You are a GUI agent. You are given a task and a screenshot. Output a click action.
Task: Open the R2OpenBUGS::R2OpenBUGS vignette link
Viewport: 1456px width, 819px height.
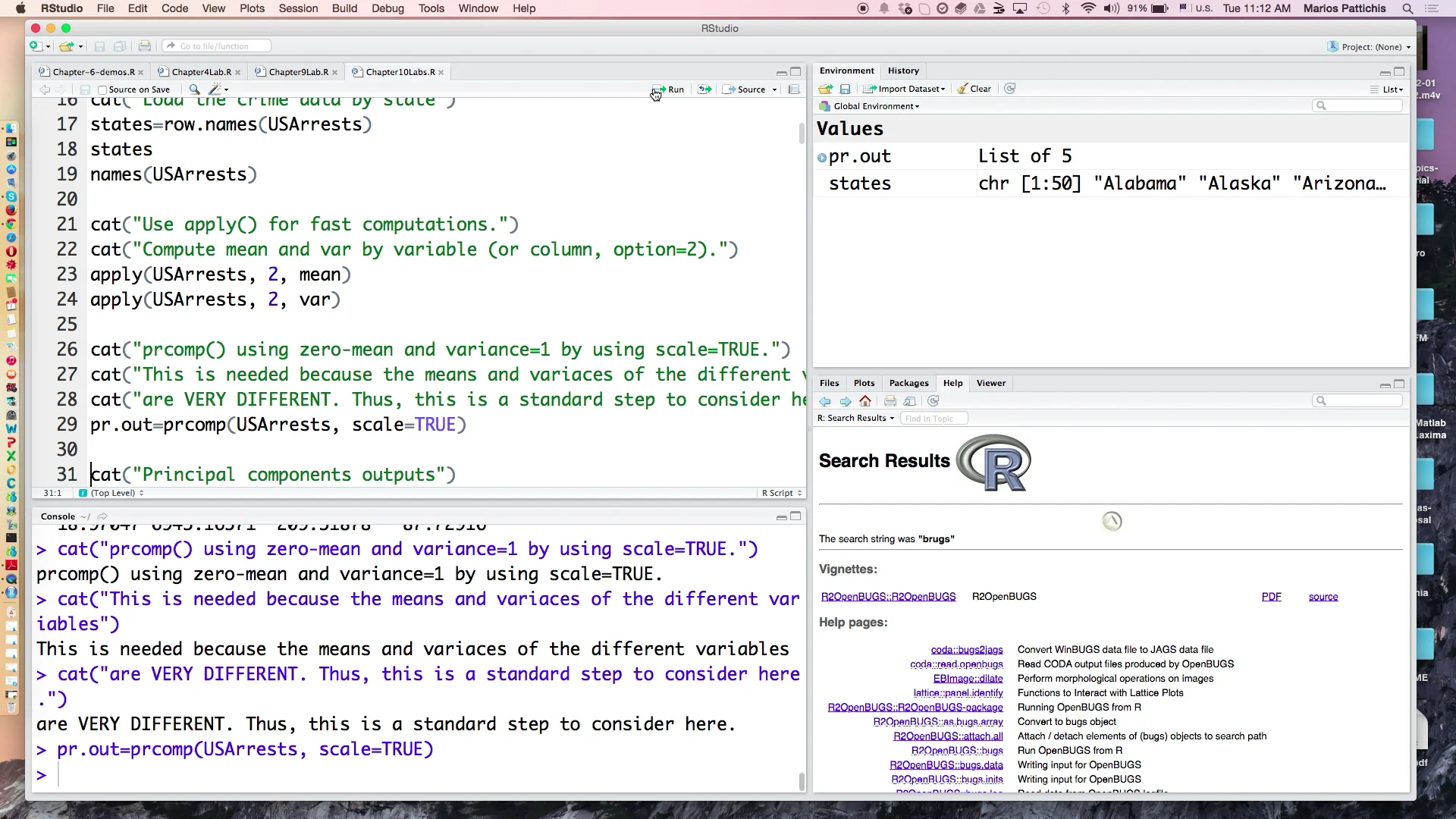click(888, 597)
